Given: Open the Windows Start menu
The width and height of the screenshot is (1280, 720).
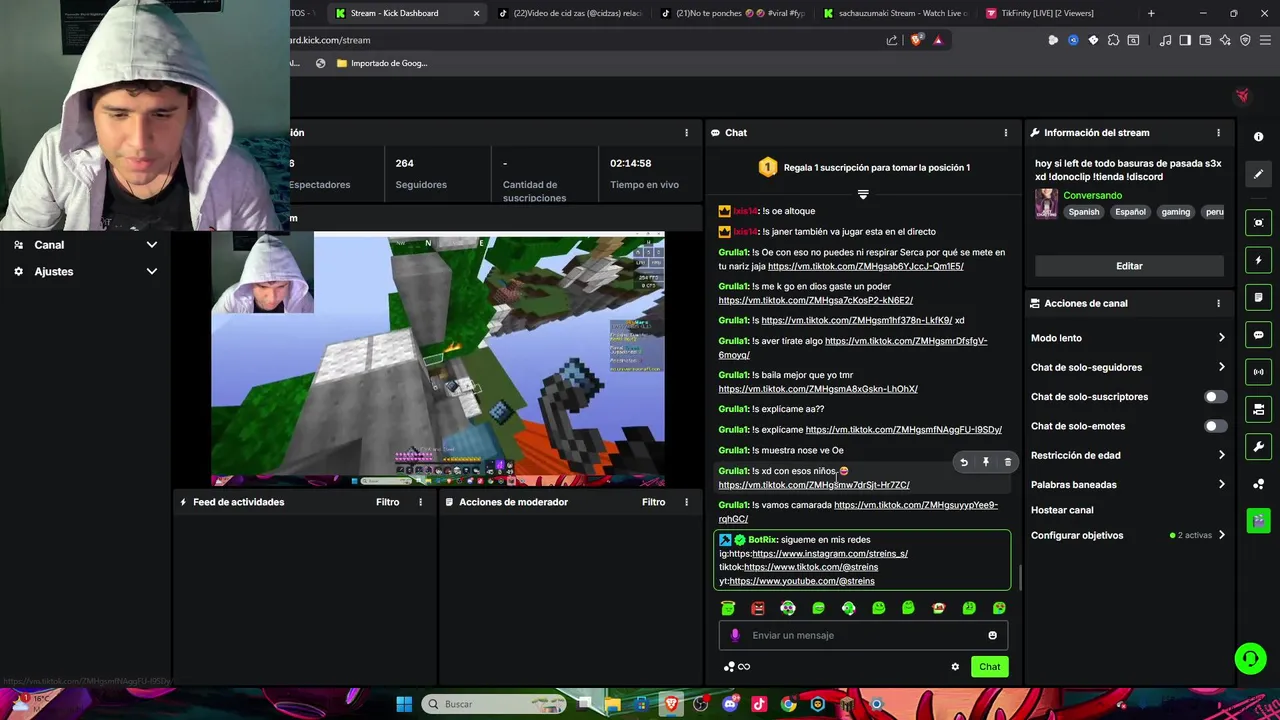Looking at the screenshot, I should tap(404, 704).
